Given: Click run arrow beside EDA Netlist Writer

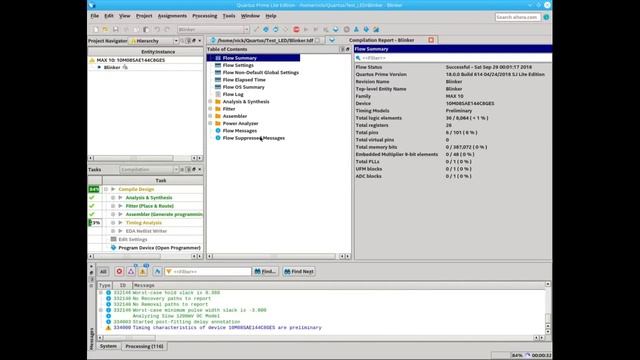Looking at the screenshot, I should (120, 231).
